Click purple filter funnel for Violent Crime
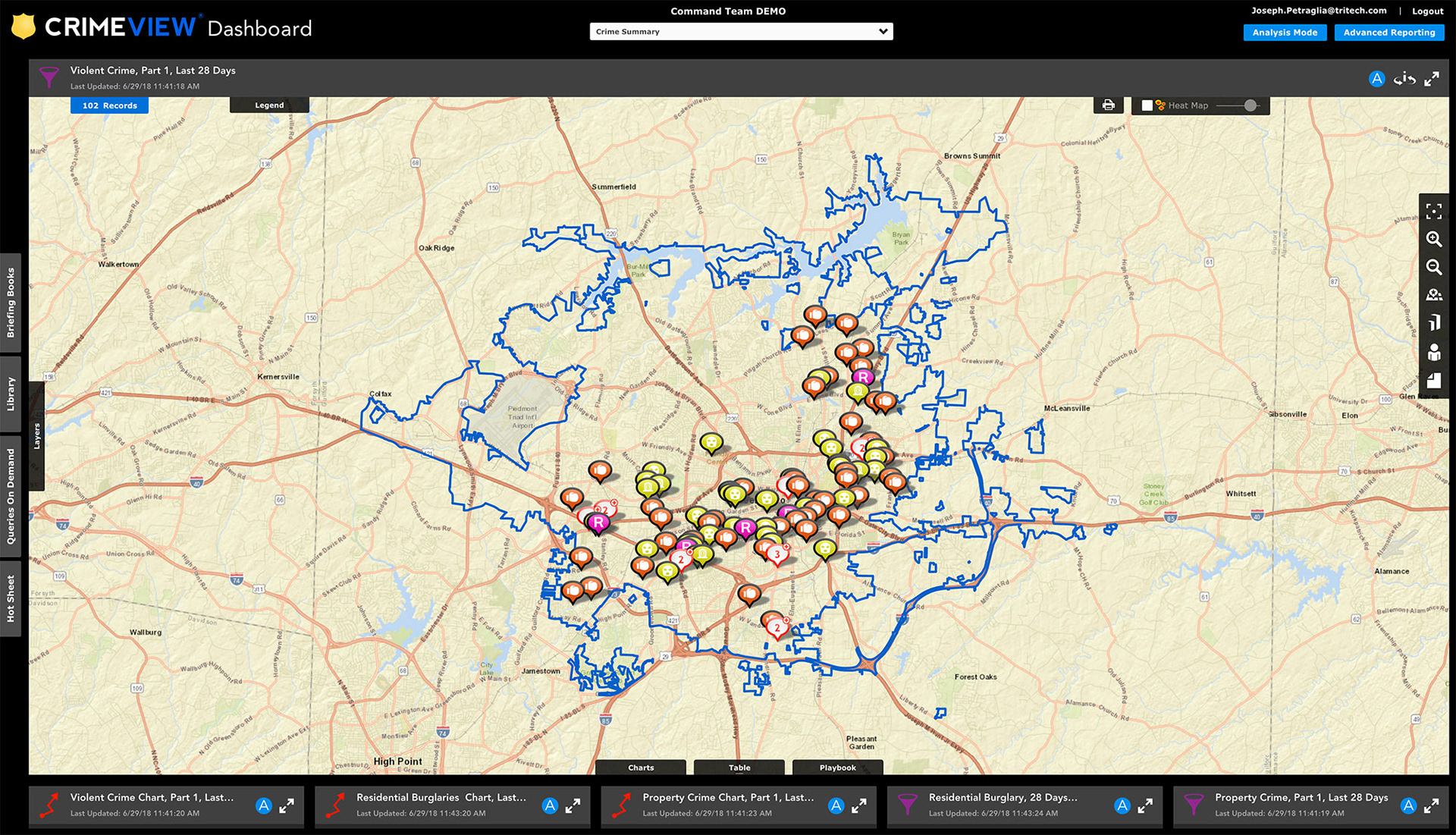 point(49,77)
